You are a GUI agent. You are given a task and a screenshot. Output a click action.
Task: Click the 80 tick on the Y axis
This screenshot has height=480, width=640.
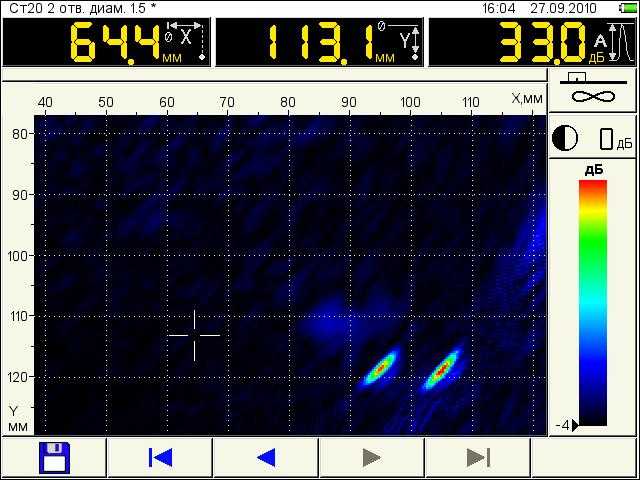(x=20, y=134)
